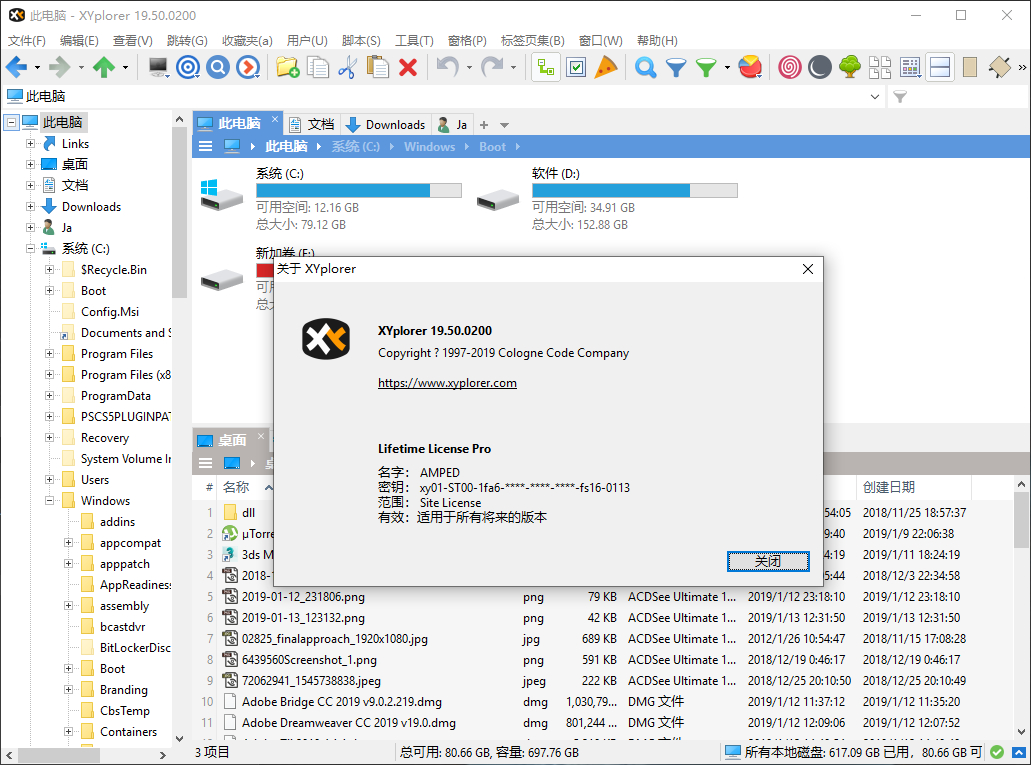Open back button history dropdown
The image size is (1031, 765).
[x=37, y=67]
